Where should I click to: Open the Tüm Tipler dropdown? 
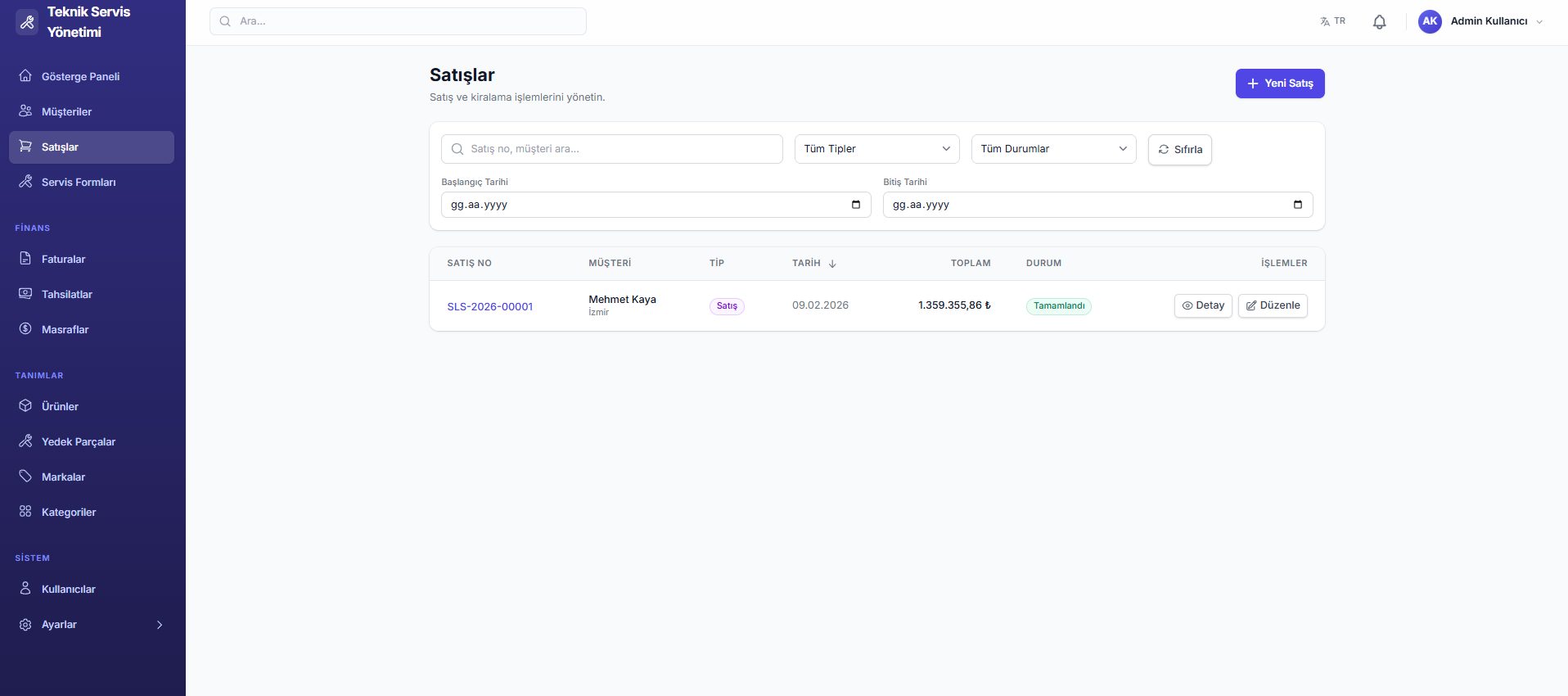[x=876, y=149]
